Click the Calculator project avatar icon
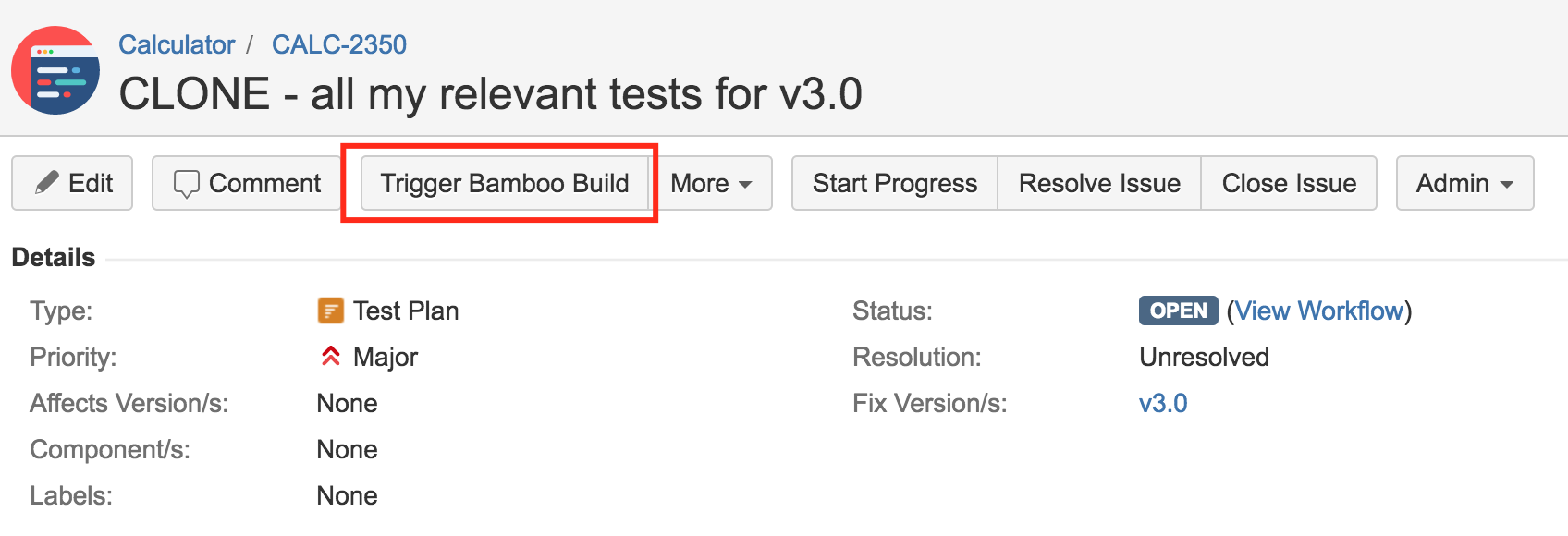Screen dimensions: 1568x536 click(x=55, y=70)
